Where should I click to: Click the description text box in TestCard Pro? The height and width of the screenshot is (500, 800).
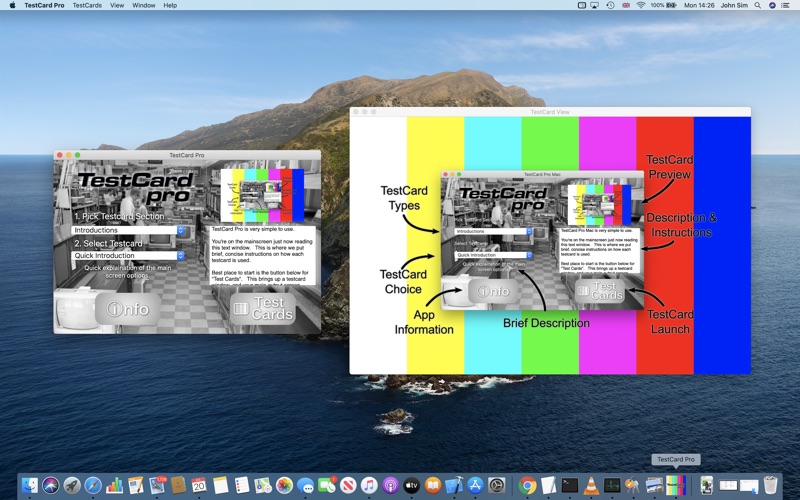coord(263,256)
